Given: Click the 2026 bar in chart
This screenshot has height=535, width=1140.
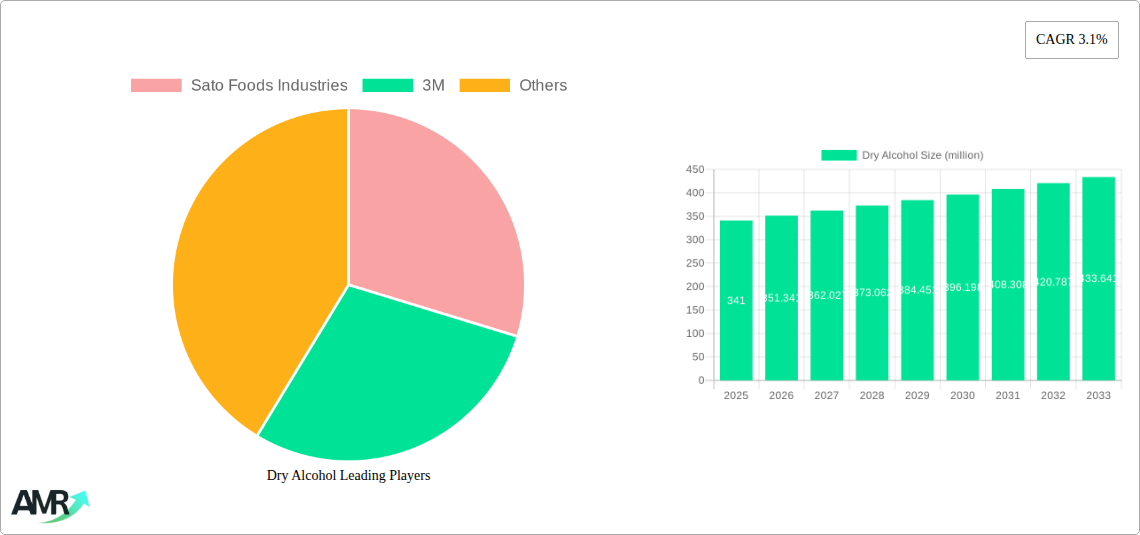Looking at the screenshot, I should 781,298.
